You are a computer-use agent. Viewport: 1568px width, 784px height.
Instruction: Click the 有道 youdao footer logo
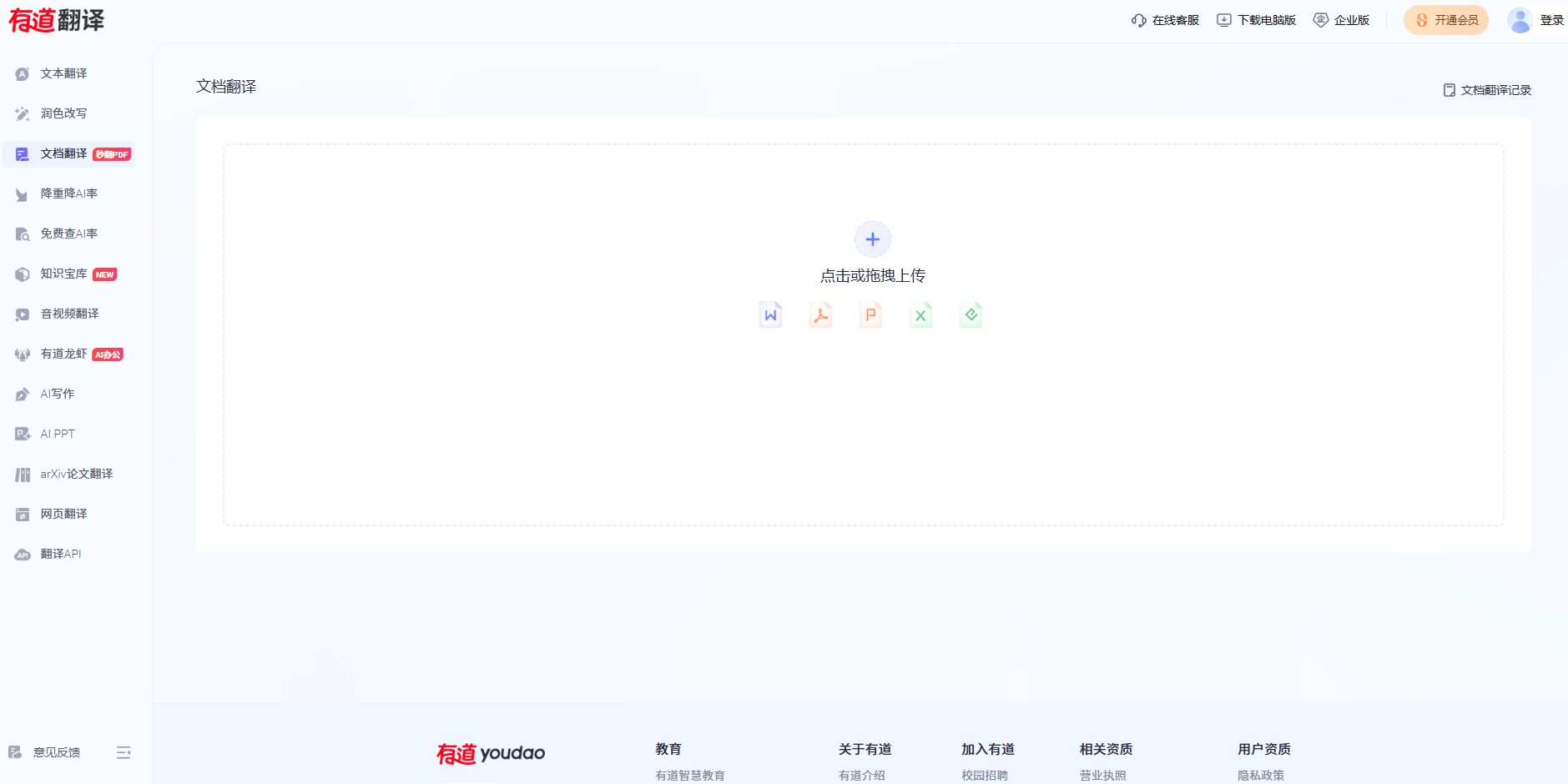[x=491, y=753]
